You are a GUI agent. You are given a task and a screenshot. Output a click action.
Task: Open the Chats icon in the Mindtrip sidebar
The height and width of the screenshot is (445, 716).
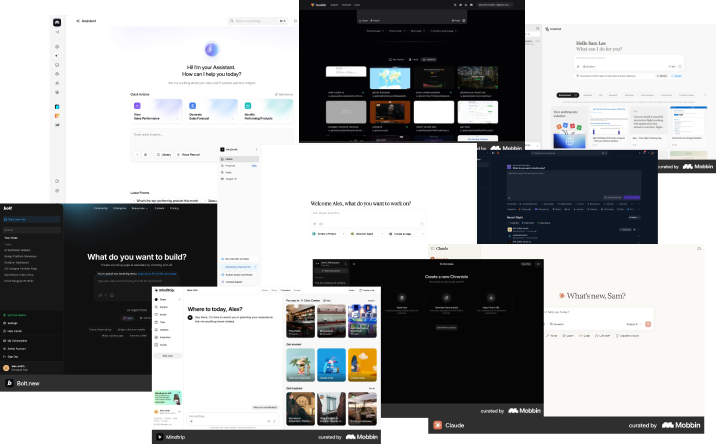click(x=157, y=299)
